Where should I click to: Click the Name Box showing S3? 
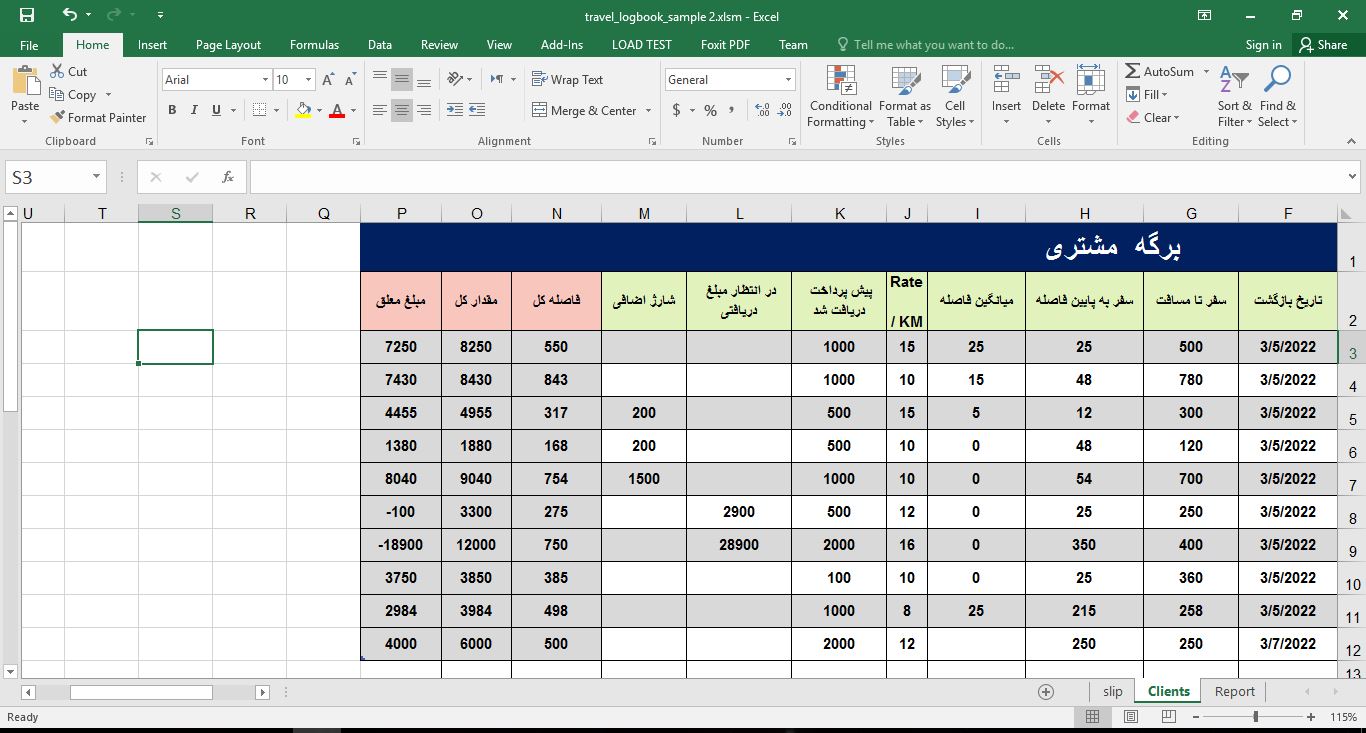pos(56,177)
